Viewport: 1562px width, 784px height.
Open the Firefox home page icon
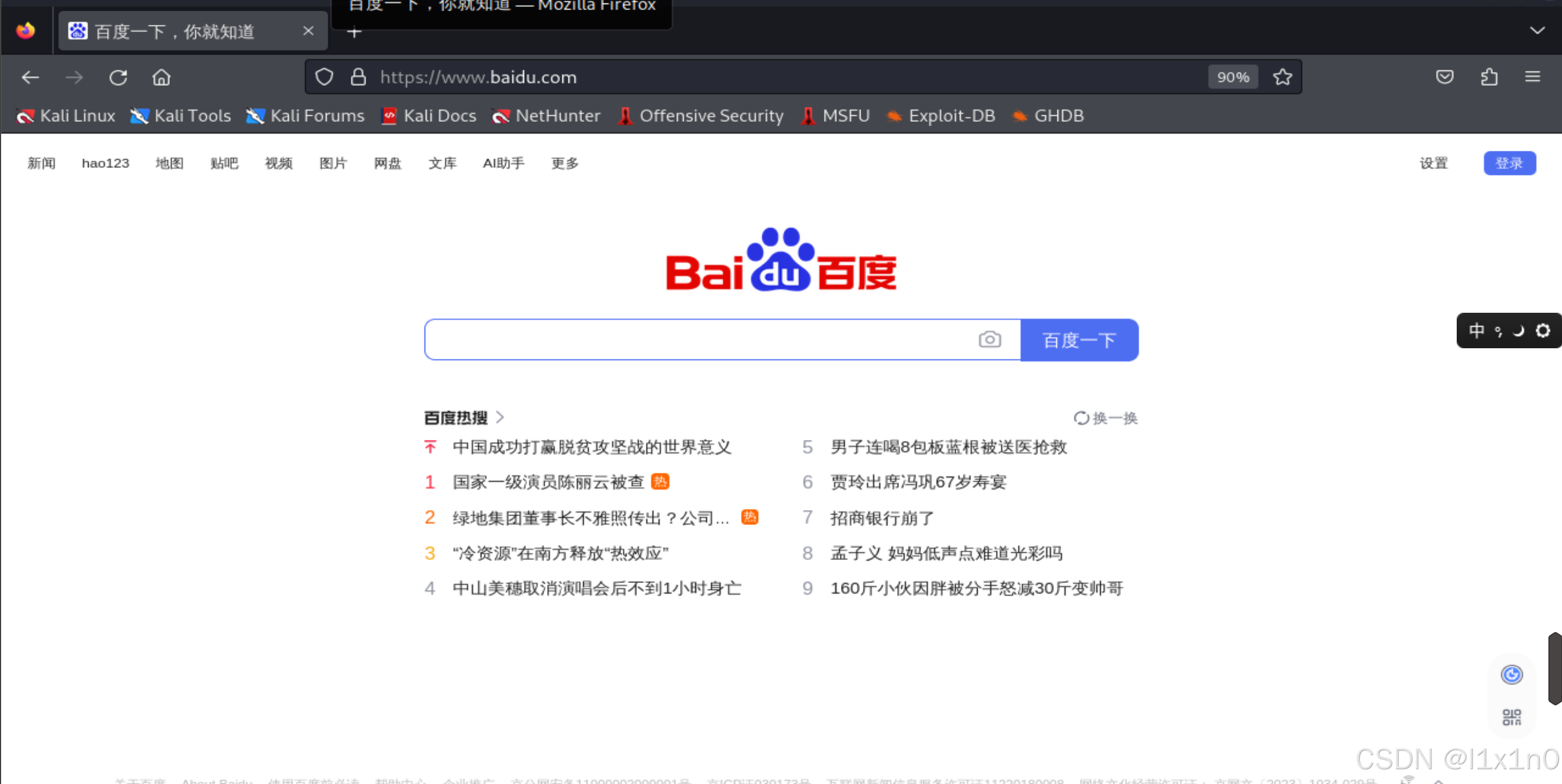click(x=161, y=77)
